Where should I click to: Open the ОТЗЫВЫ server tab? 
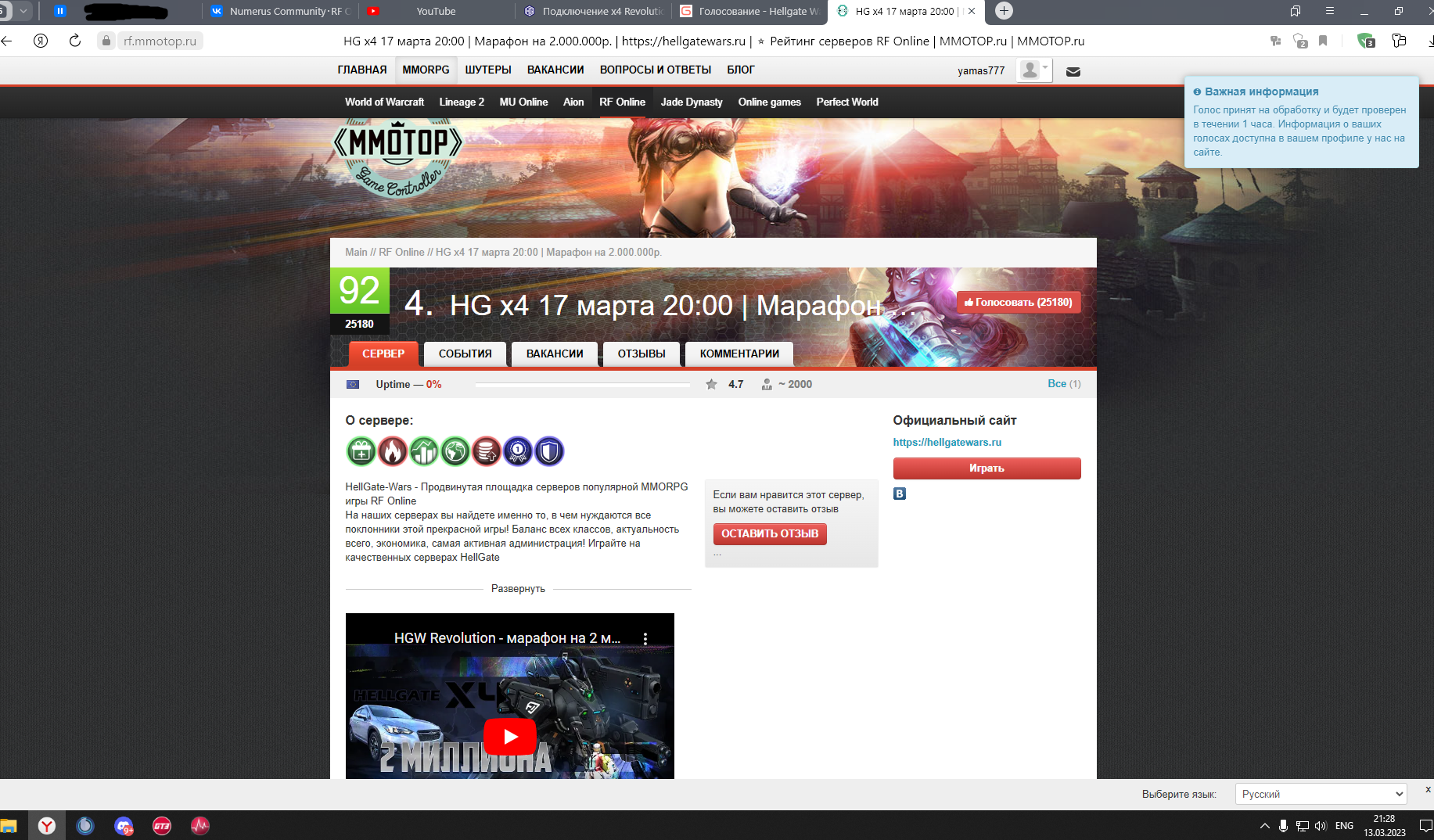tap(642, 354)
